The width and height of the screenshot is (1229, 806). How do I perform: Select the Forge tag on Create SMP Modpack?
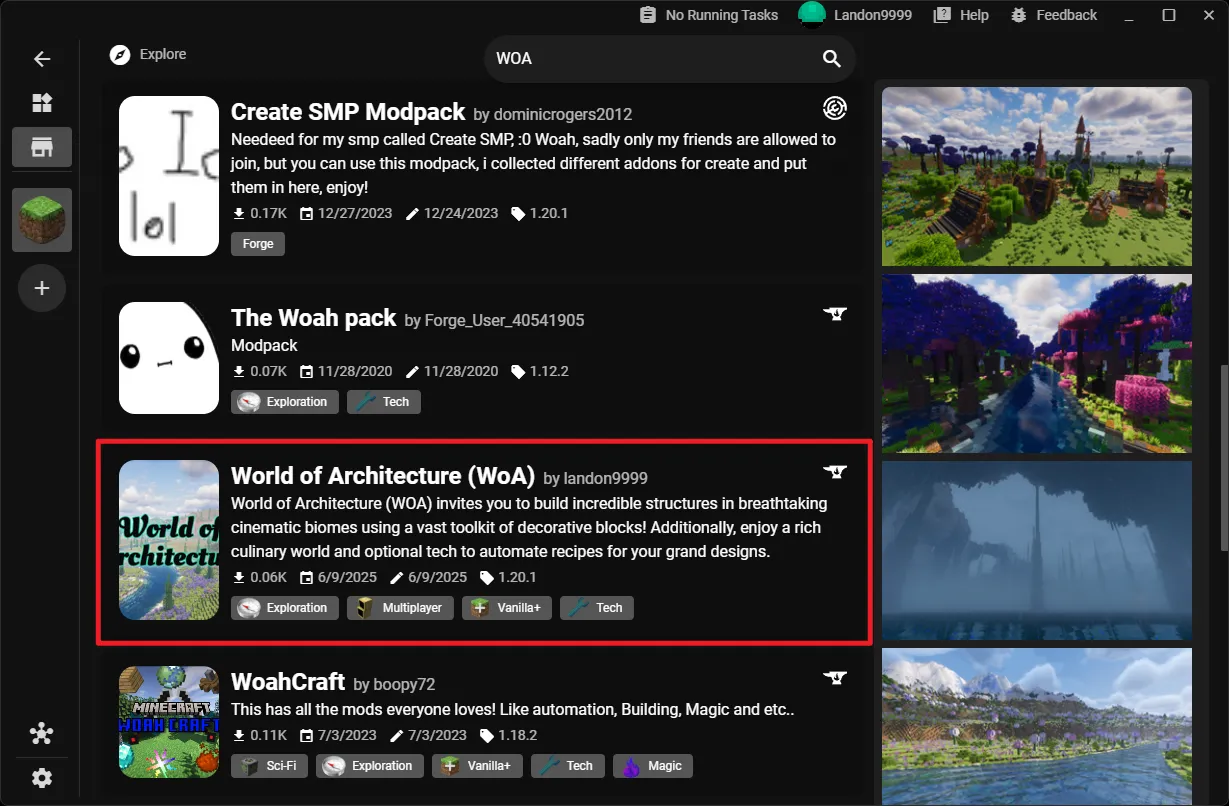(x=258, y=244)
